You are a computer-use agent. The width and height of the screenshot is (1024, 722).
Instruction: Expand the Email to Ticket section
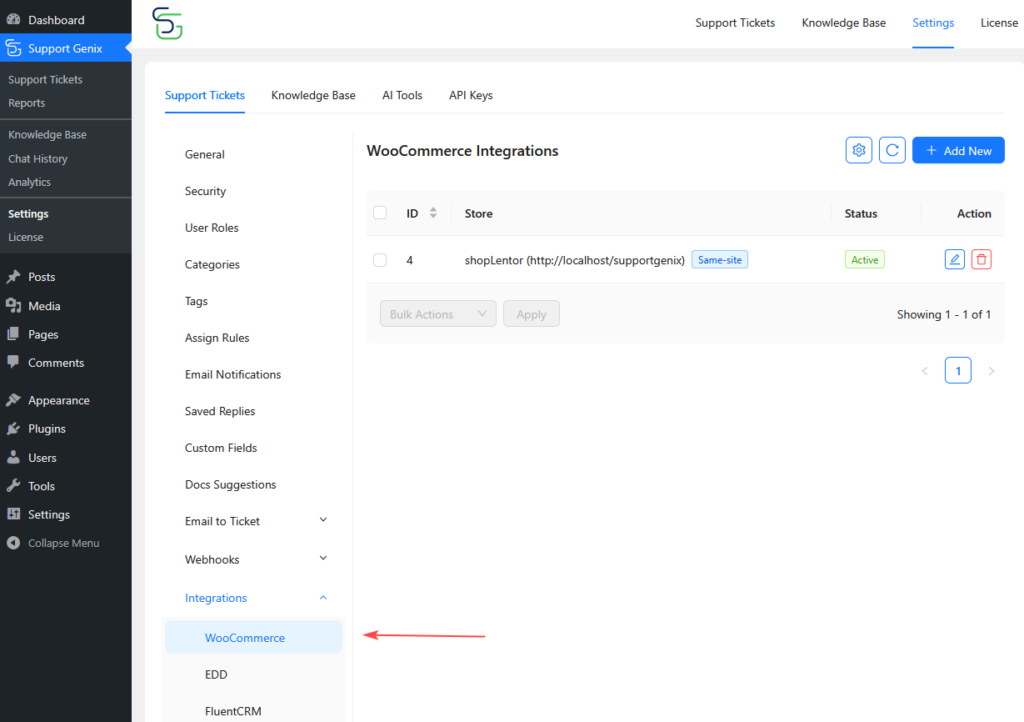point(323,520)
